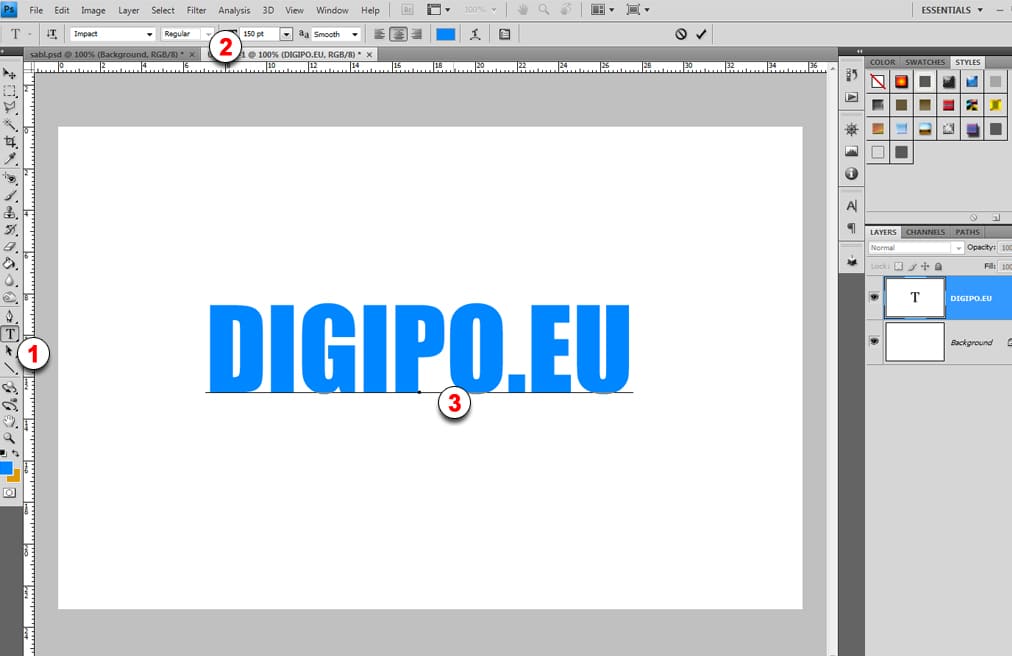Toggle visibility of the Background layer

point(875,341)
